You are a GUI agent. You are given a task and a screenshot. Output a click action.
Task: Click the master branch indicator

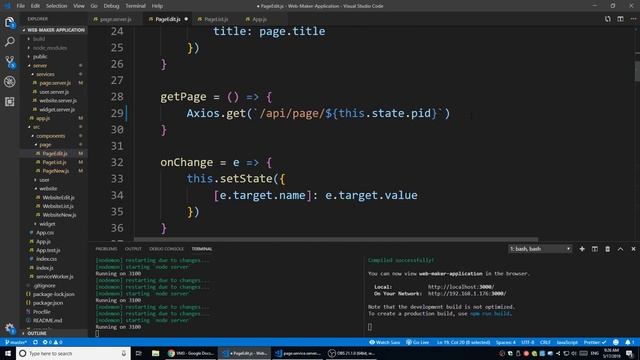pyautogui.click(x=16, y=342)
